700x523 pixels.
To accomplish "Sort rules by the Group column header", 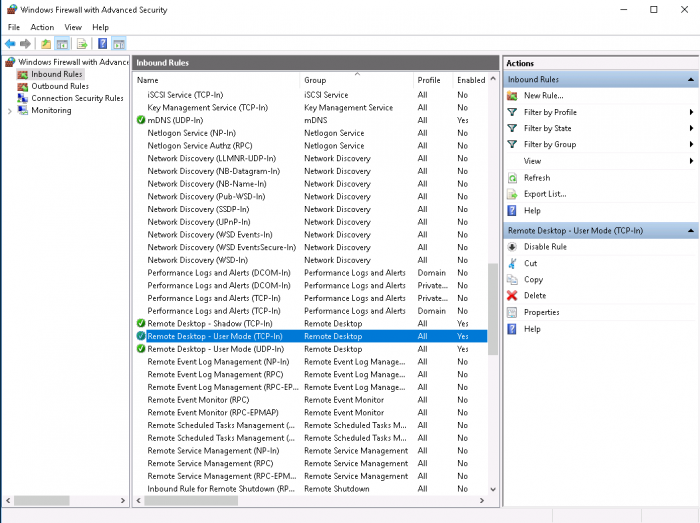I will (x=356, y=80).
